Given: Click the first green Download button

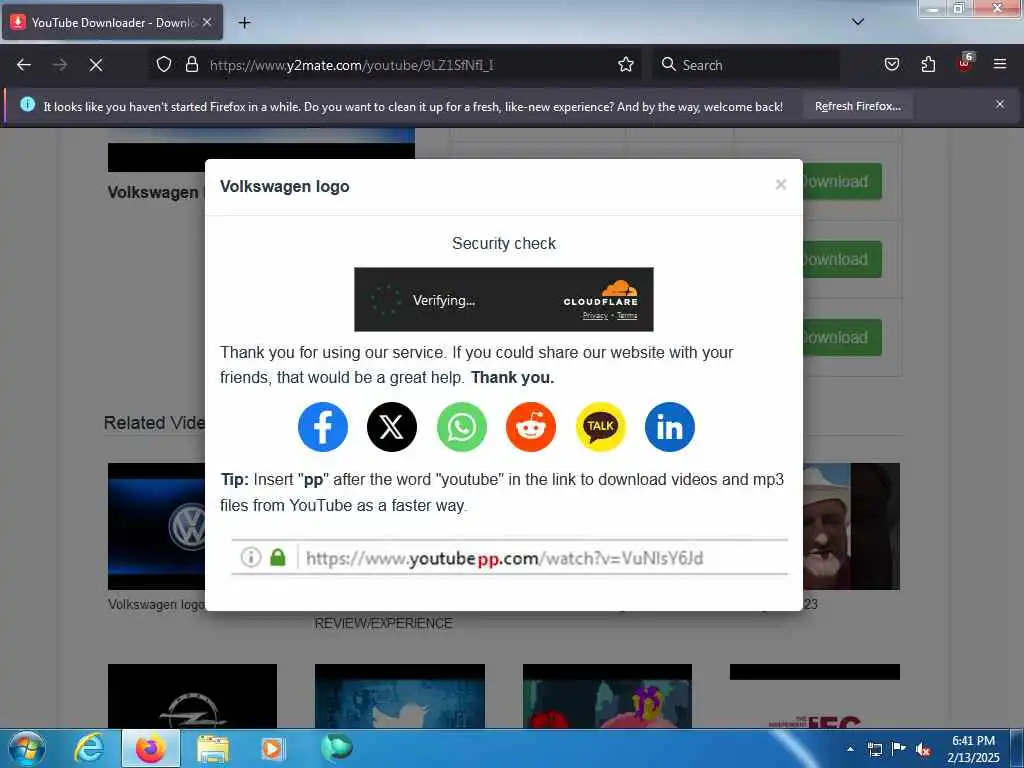Looking at the screenshot, I should [x=842, y=182].
